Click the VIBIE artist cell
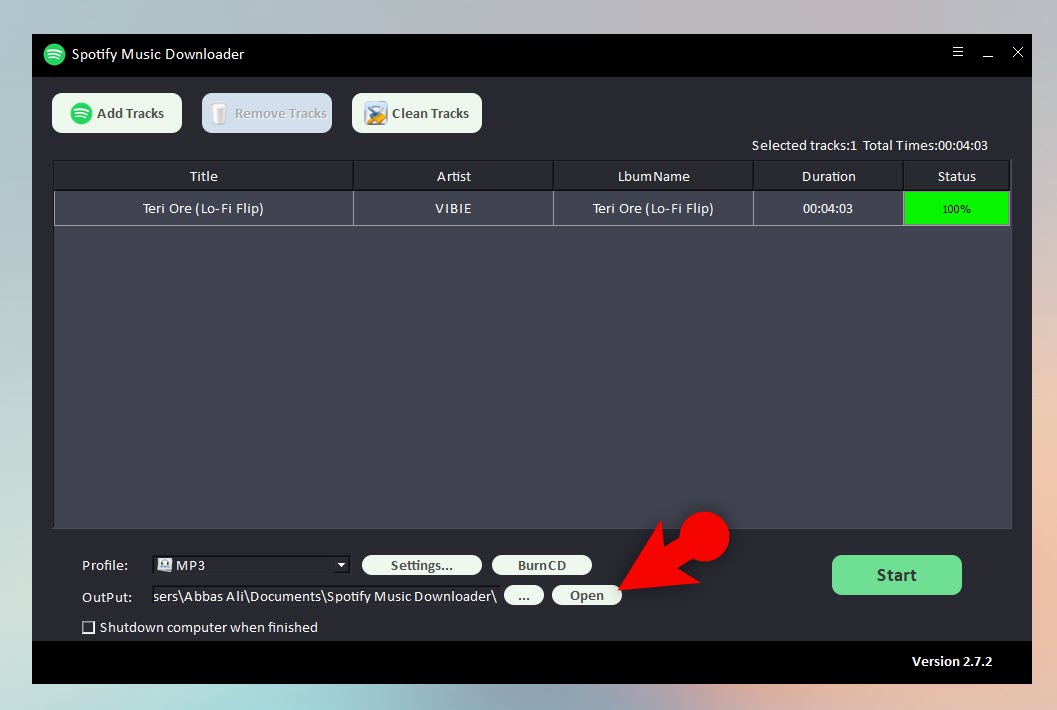Image resolution: width=1057 pixels, height=710 pixels. (453, 208)
